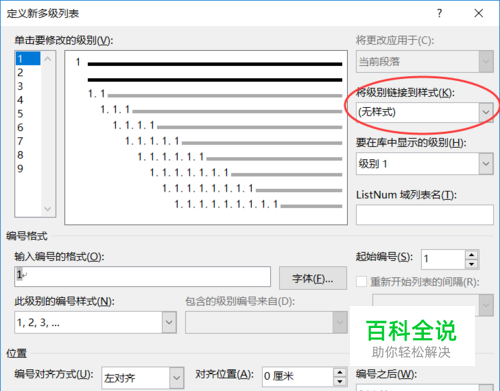Select level 2 in the level list

click(28, 72)
